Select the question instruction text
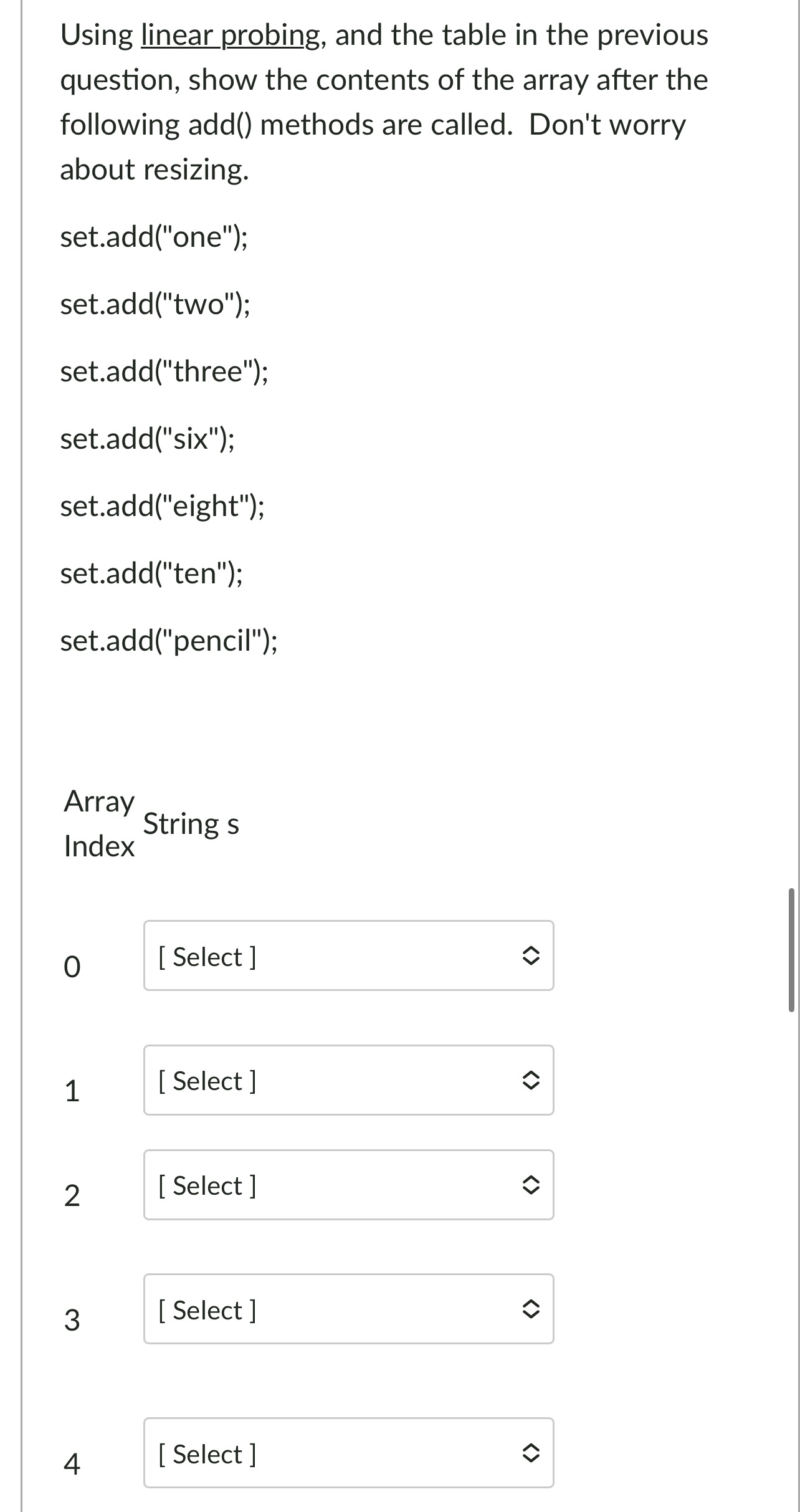The image size is (800, 1512). pyautogui.click(x=383, y=100)
